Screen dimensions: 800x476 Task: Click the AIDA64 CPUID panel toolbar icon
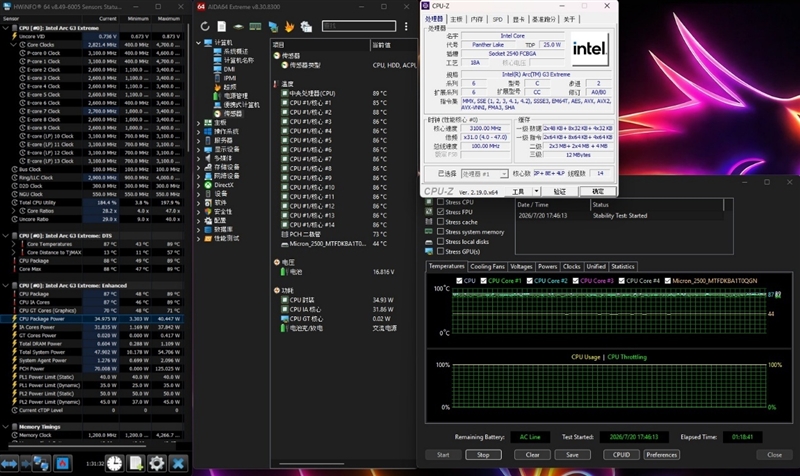(x=306, y=27)
